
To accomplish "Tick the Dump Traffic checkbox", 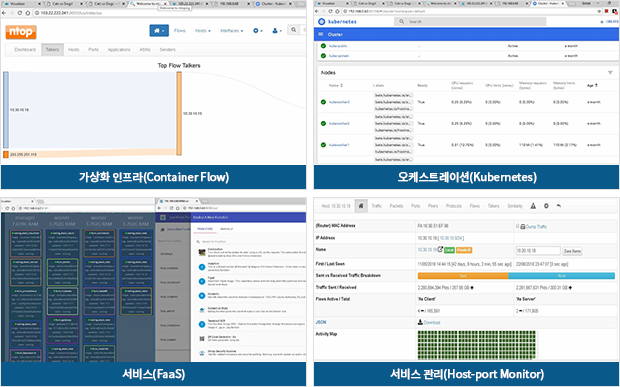I will point(517,226).
